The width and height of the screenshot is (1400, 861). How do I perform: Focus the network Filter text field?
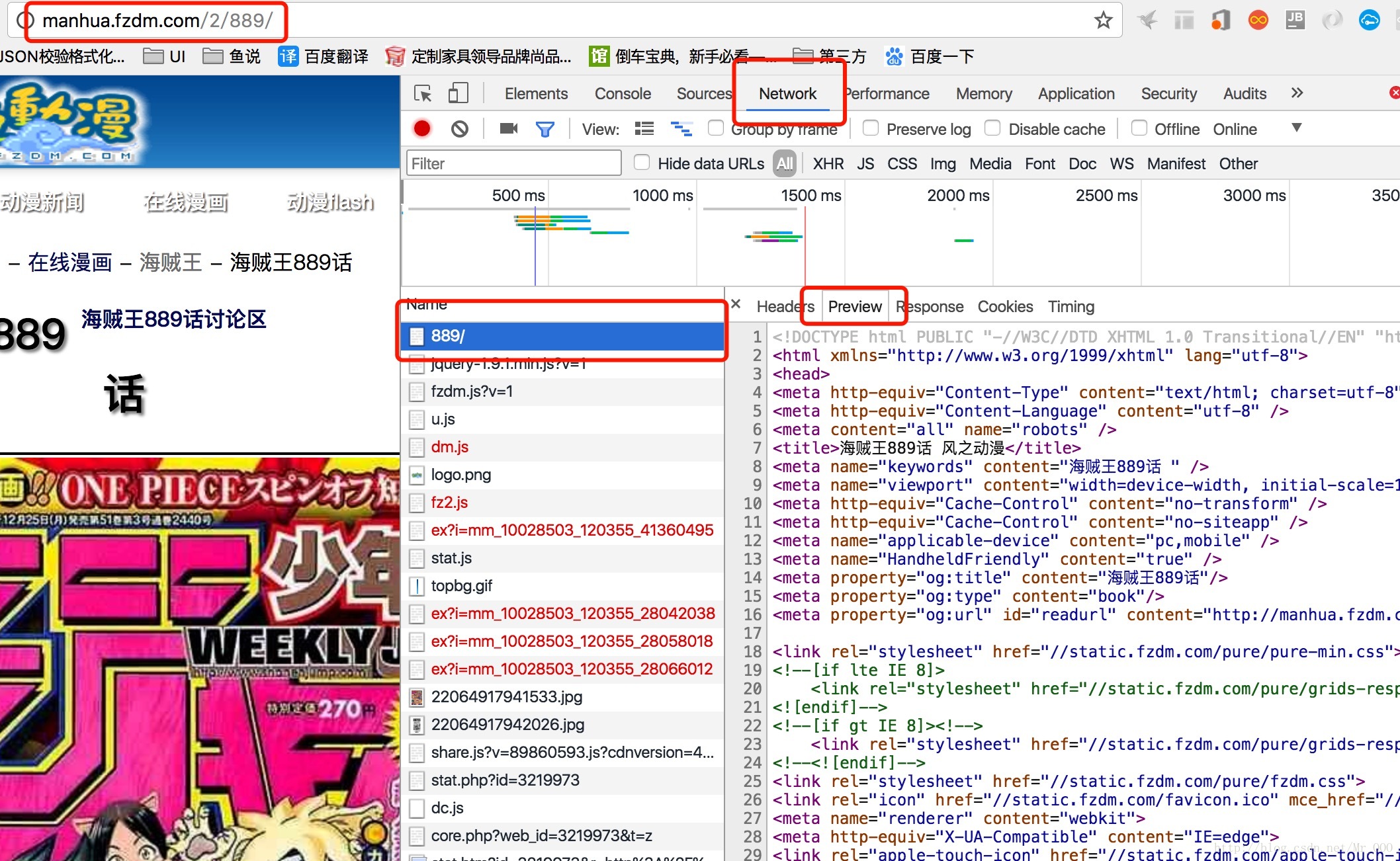[x=513, y=163]
